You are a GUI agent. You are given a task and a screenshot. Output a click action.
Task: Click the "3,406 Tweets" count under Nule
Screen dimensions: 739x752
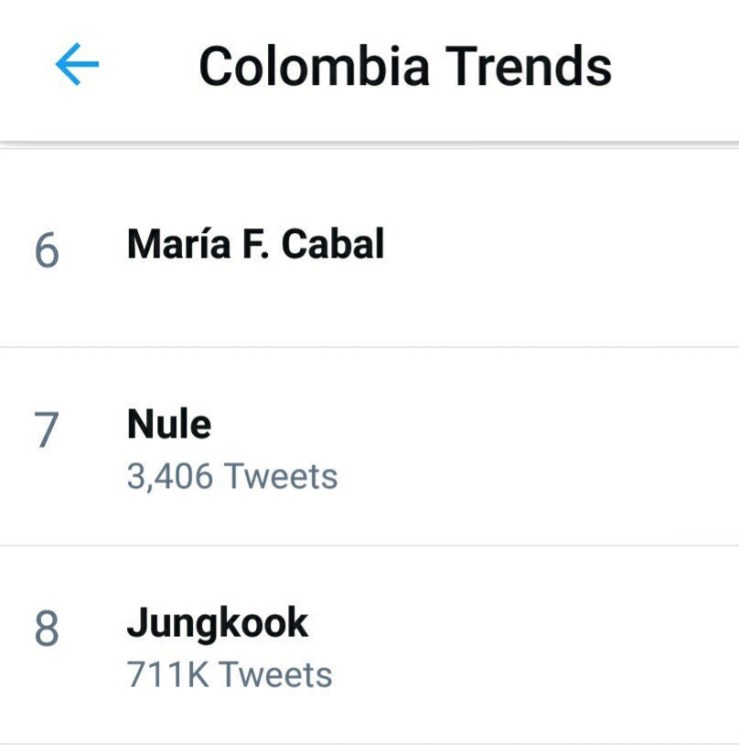click(232, 477)
